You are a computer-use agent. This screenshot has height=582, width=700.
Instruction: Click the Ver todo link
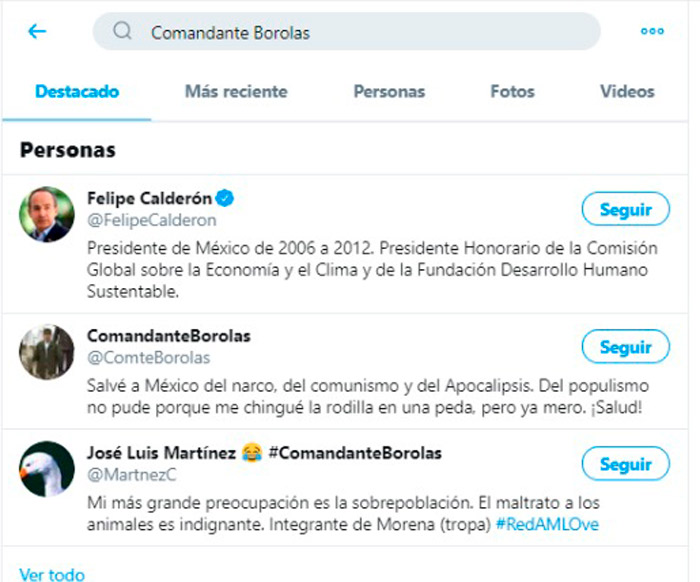click(x=52, y=574)
